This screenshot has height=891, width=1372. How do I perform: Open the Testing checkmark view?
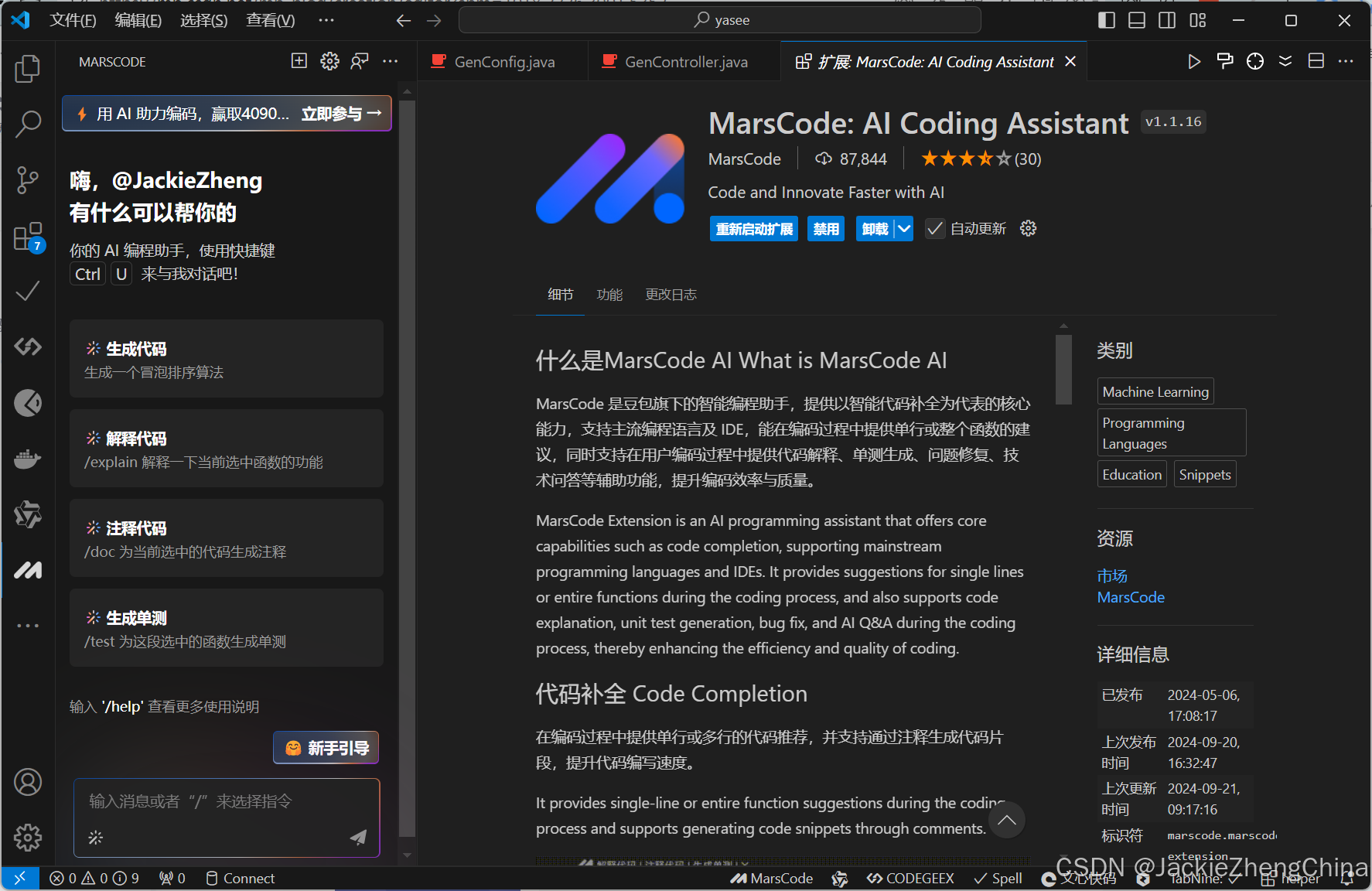(28, 292)
